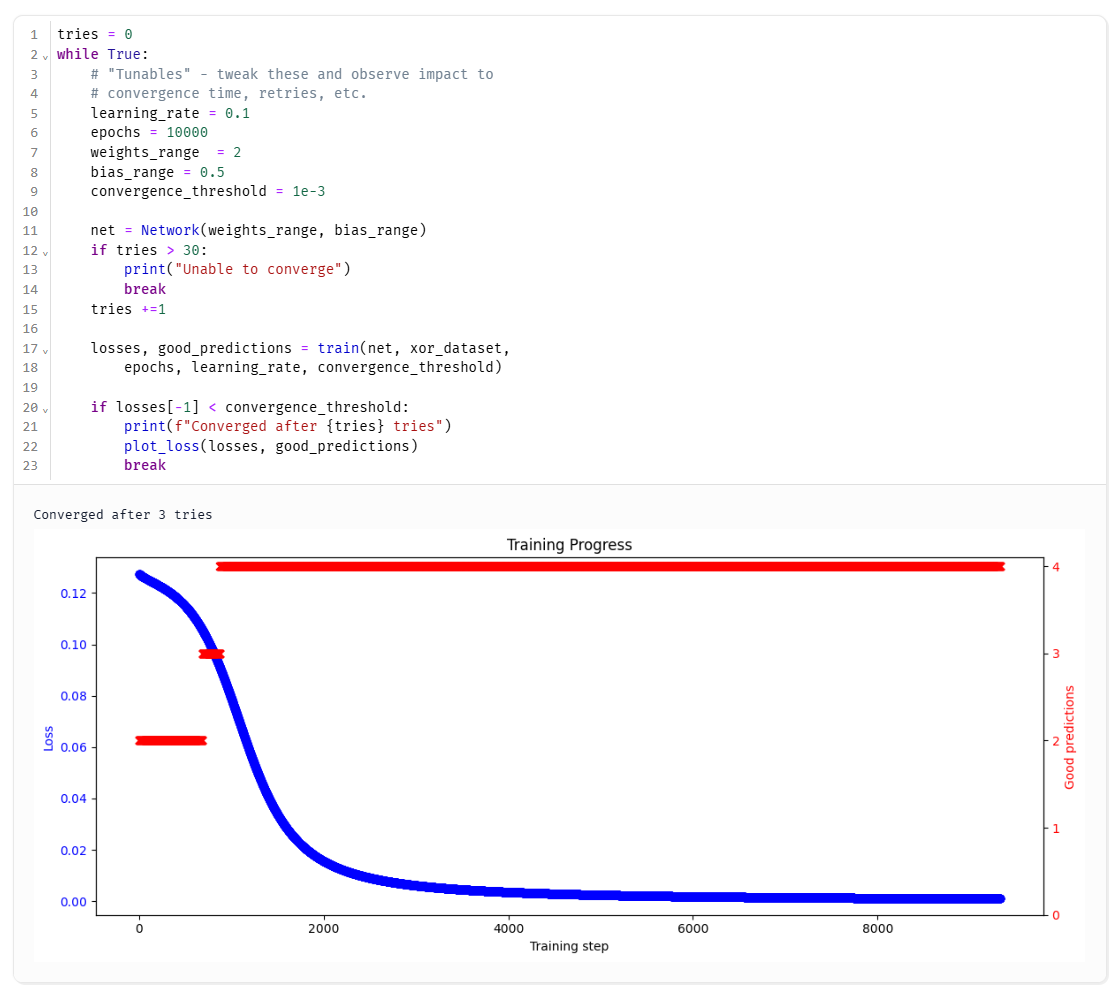Place cursor on epochs value 10000
The width and height of the screenshot is (1117, 995).
[187, 133]
